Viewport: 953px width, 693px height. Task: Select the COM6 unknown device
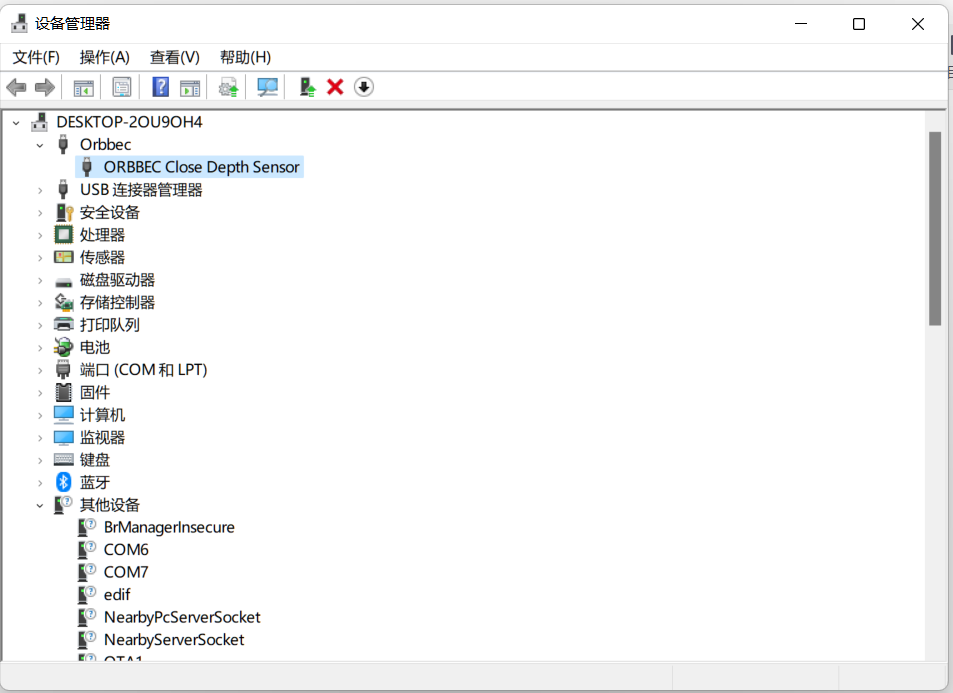(125, 549)
